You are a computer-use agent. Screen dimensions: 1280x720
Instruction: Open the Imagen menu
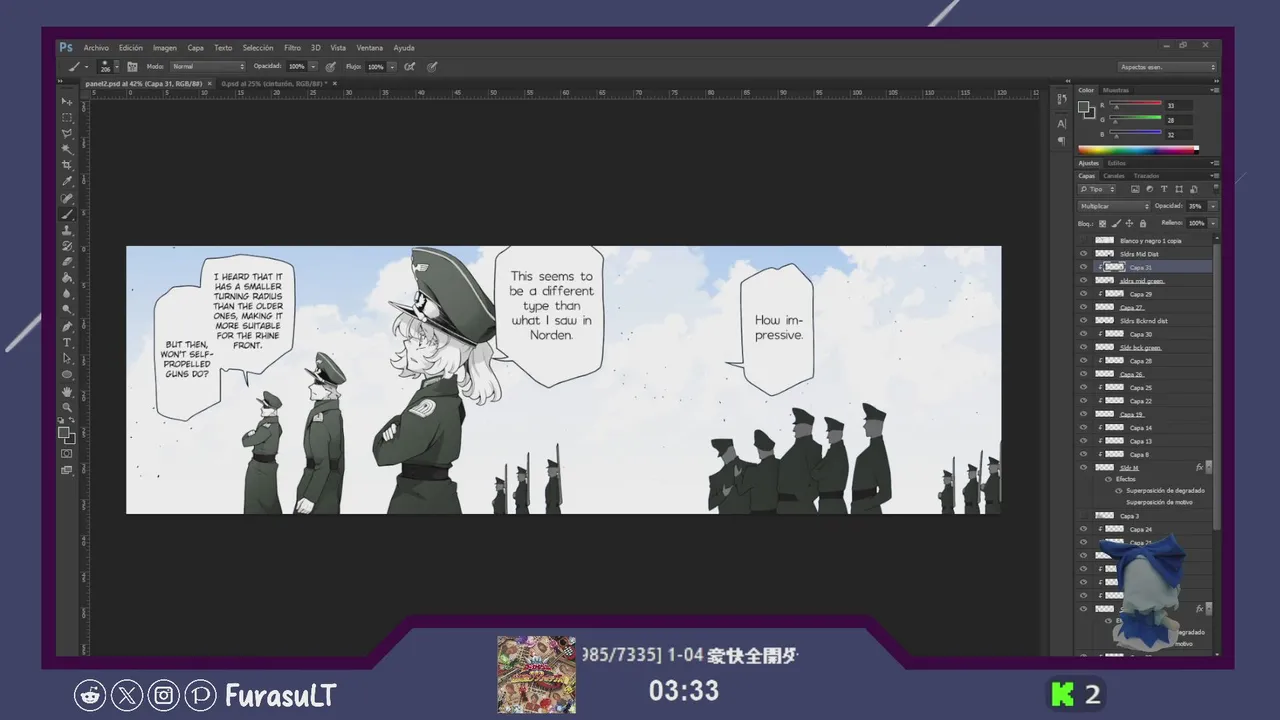(x=165, y=48)
